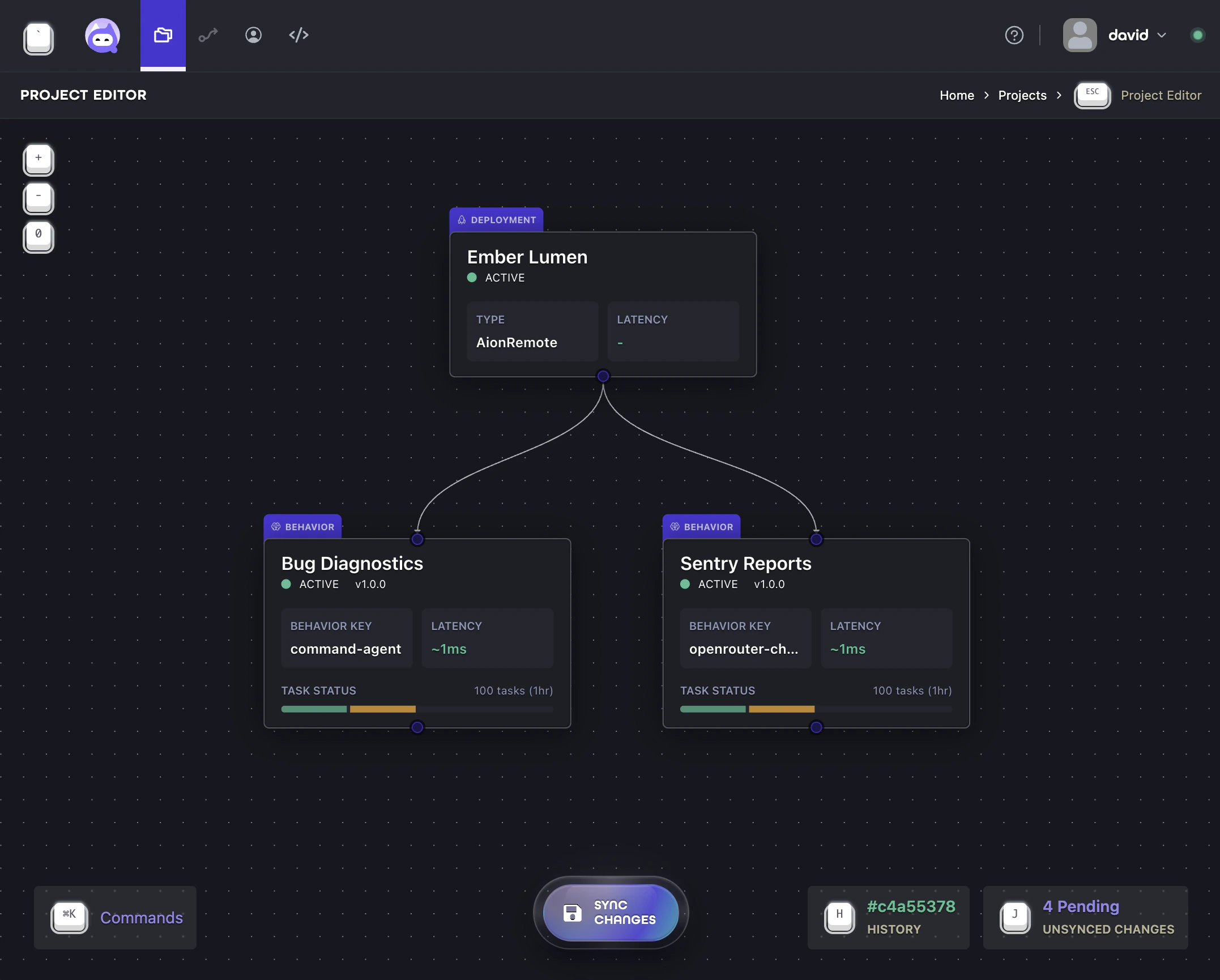The width and height of the screenshot is (1220, 980).
Task: Open Commands with the bottom-left button
Action: click(x=115, y=918)
